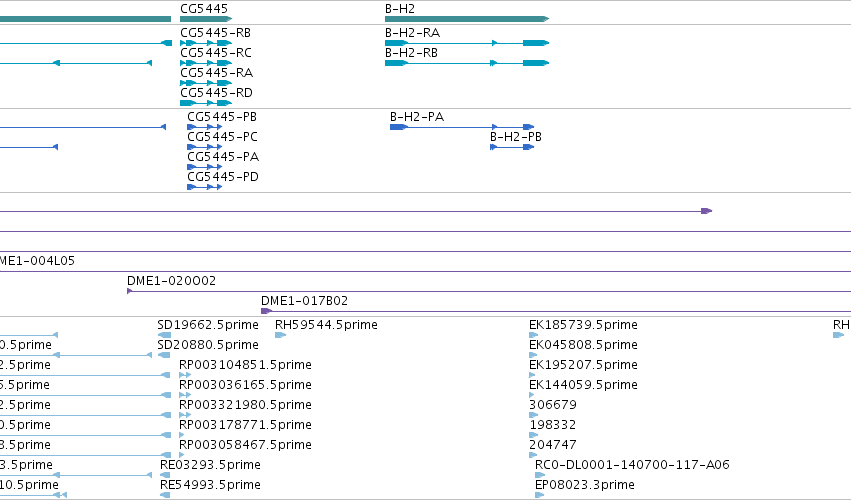Screen dimensions: 851x500
Task: Click the CG5445-PA protein label
Action: (223, 157)
